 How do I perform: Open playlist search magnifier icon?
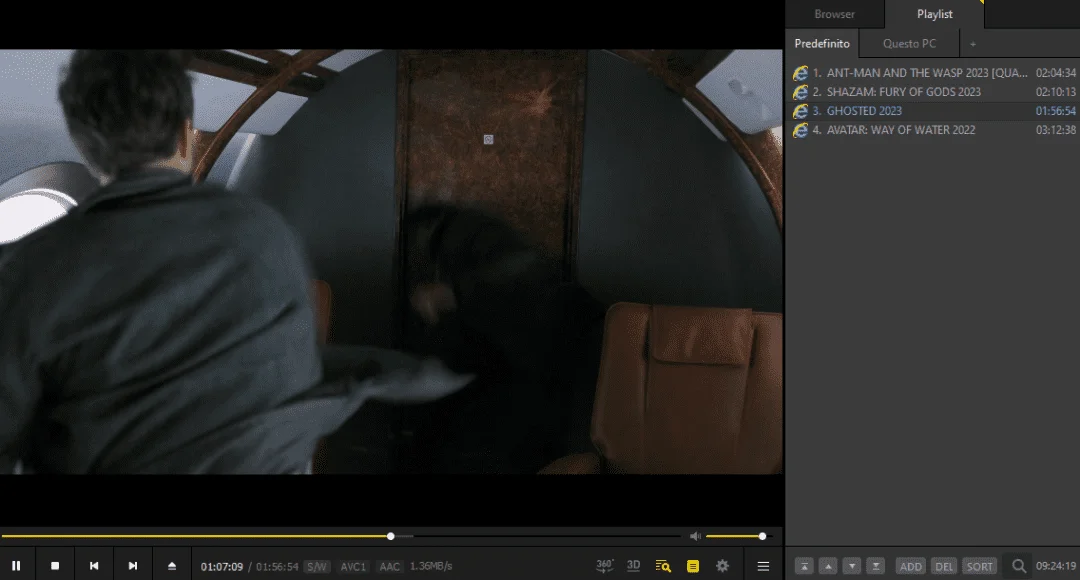[1019, 566]
